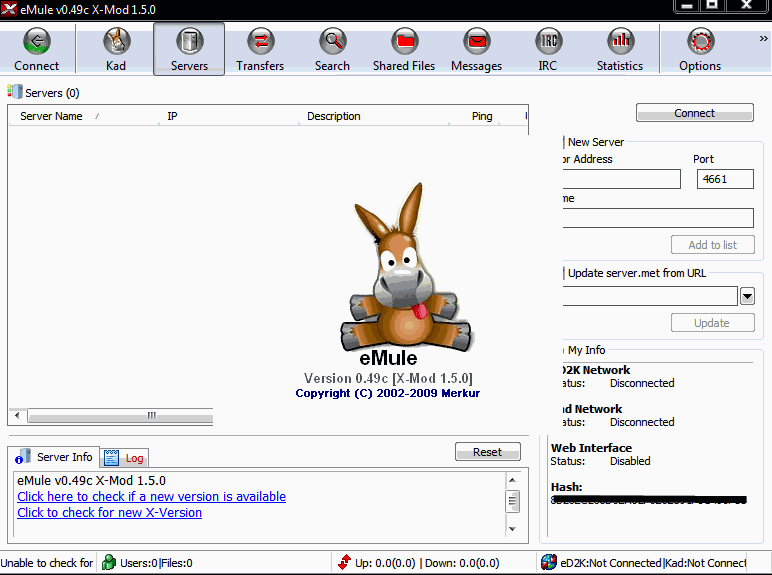The height and width of the screenshot is (575, 772).
Task: Focus the new server address field
Action: (x=621, y=179)
